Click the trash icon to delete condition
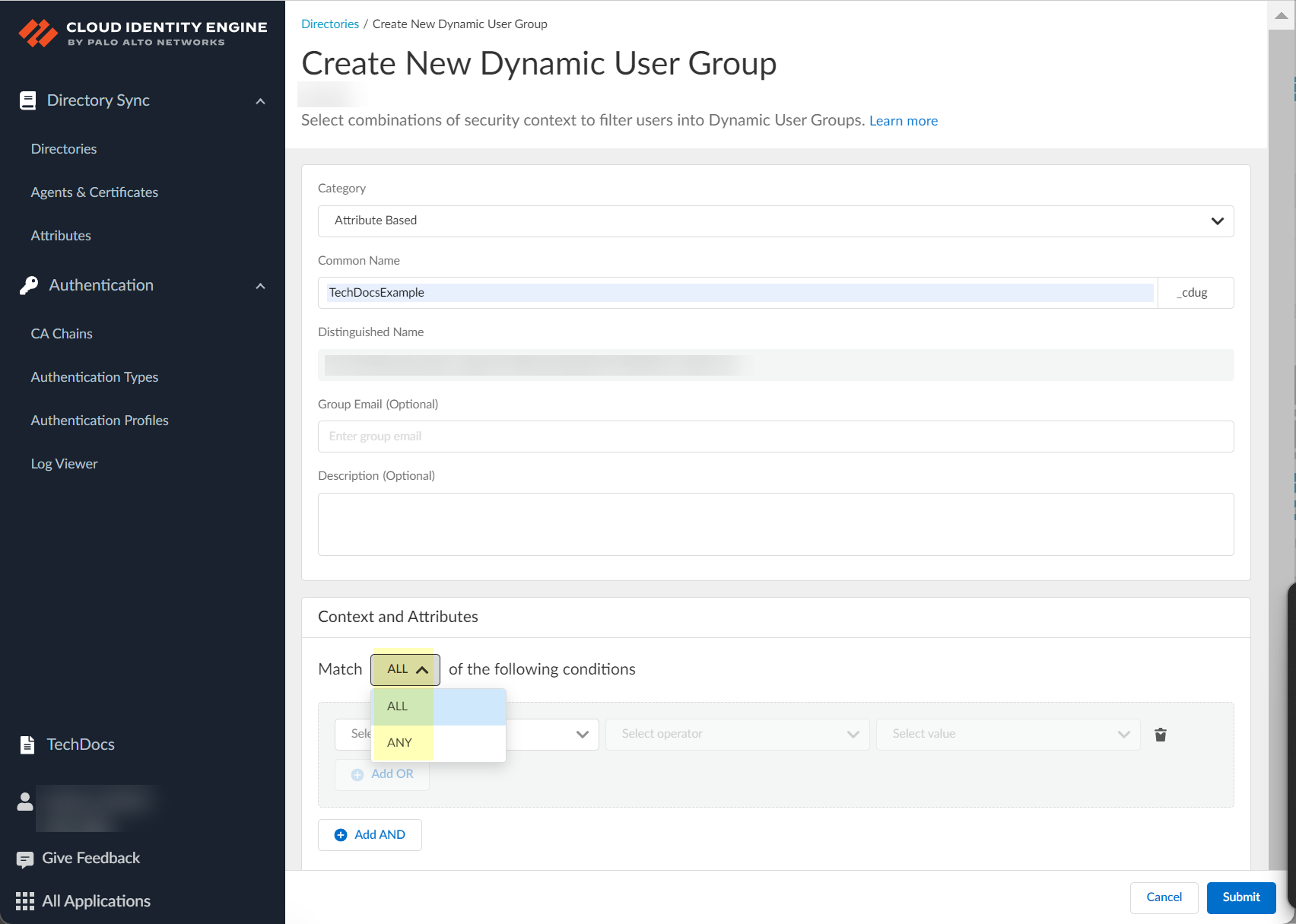Viewport: 1296px width, 924px height. click(x=1160, y=735)
